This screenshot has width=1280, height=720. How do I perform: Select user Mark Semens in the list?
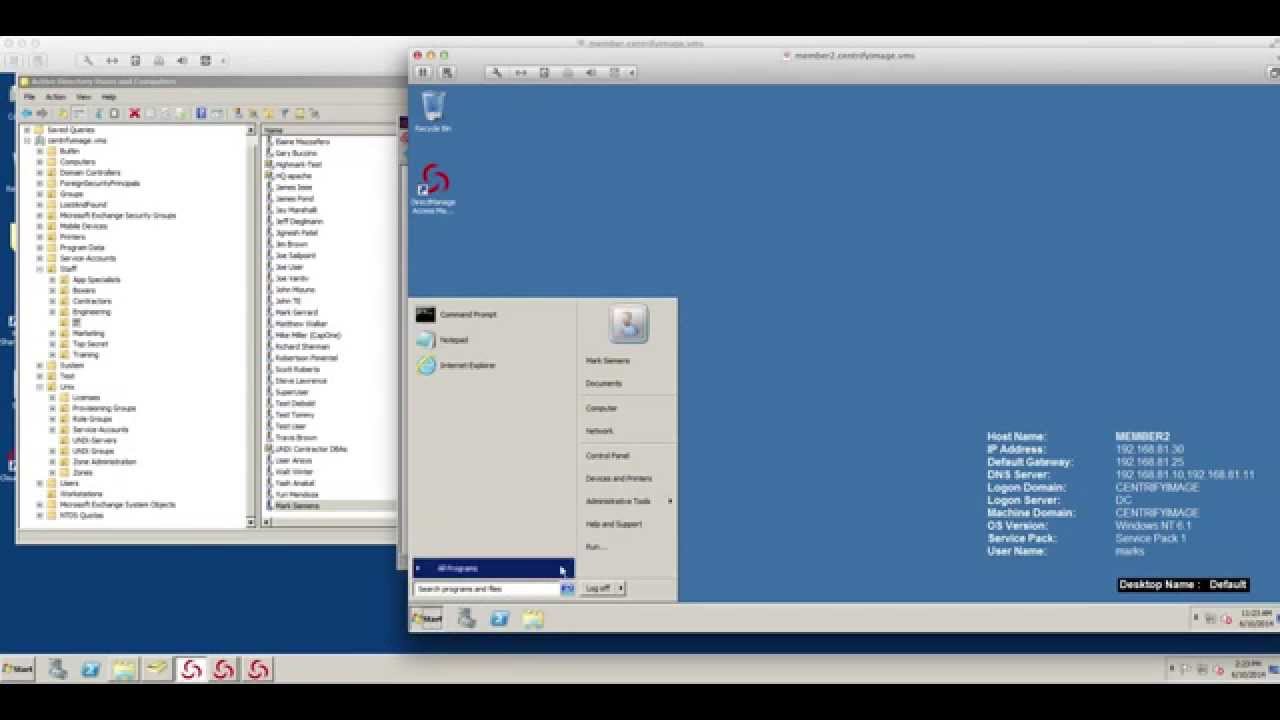297,506
